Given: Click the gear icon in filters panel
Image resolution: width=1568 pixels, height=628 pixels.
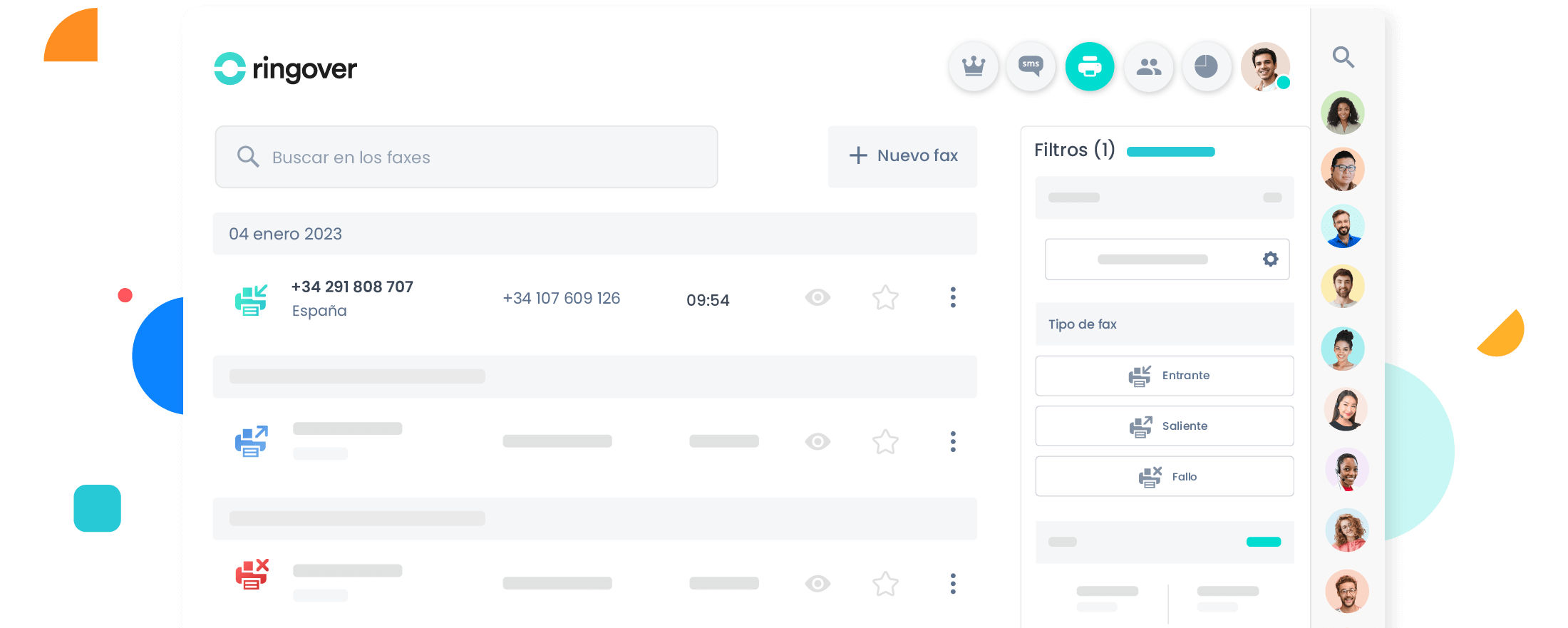Looking at the screenshot, I should (x=1270, y=259).
